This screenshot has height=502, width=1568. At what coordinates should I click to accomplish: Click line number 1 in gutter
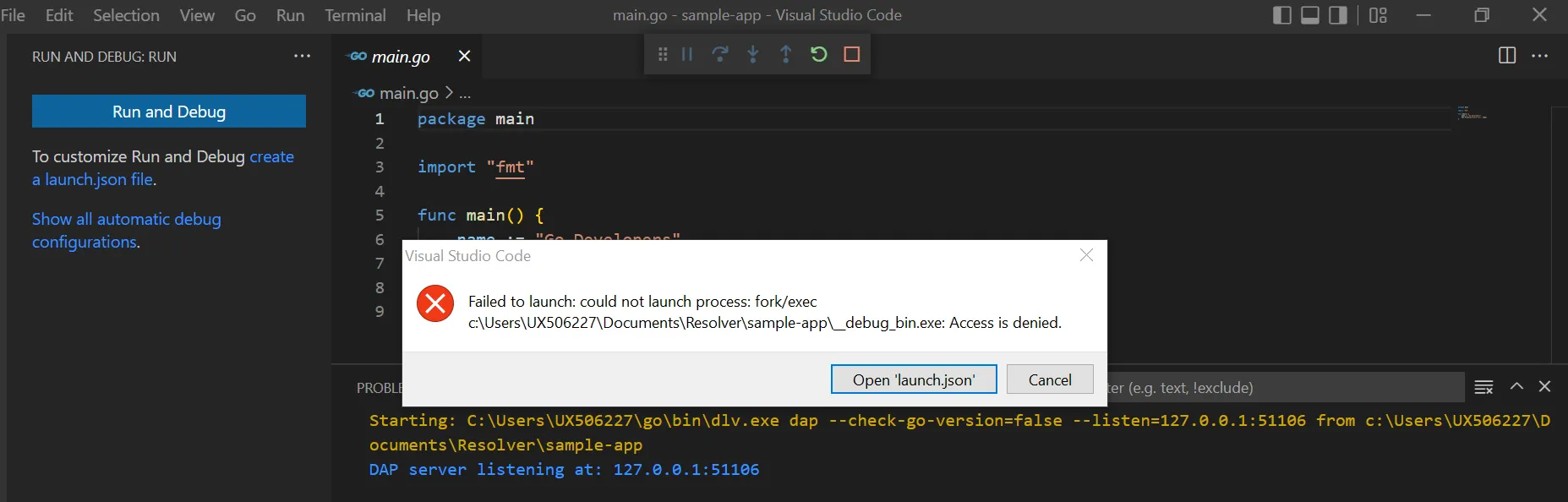(380, 119)
